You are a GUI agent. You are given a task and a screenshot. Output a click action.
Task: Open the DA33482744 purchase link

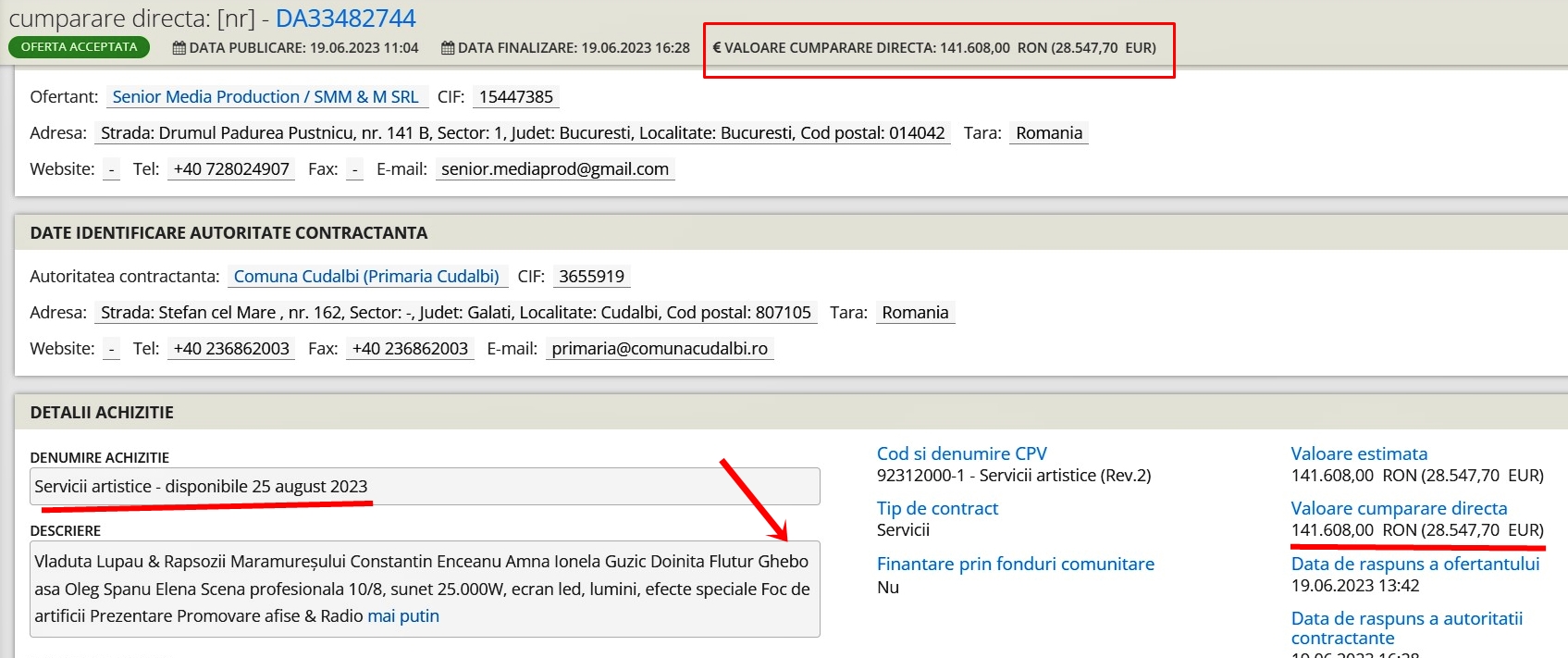(x=345, y=19)
